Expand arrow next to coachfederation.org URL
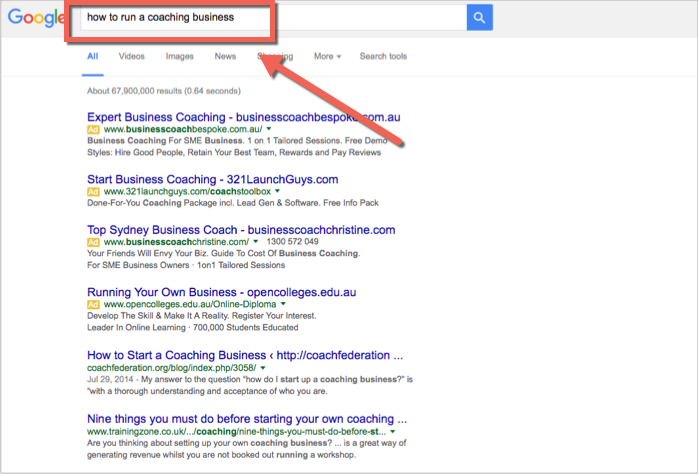The image size is (698, 474). (x=263, y=368)
